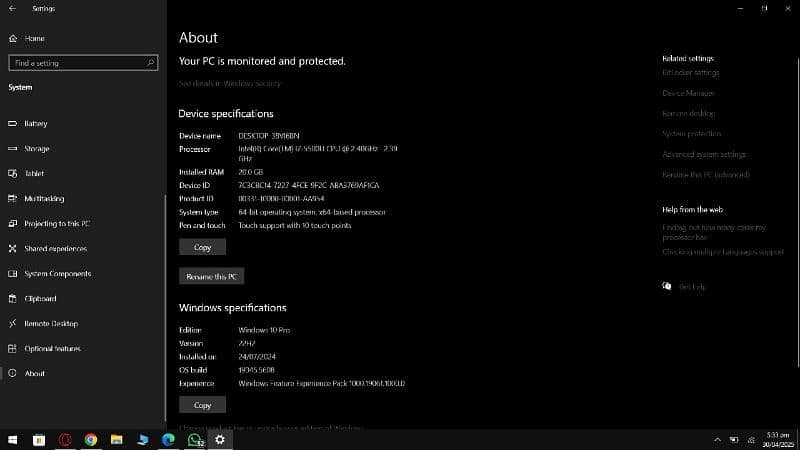Open Microsoft Store from the taskbar
Screen dimensions: 800x450
click(x=39, y=440)
